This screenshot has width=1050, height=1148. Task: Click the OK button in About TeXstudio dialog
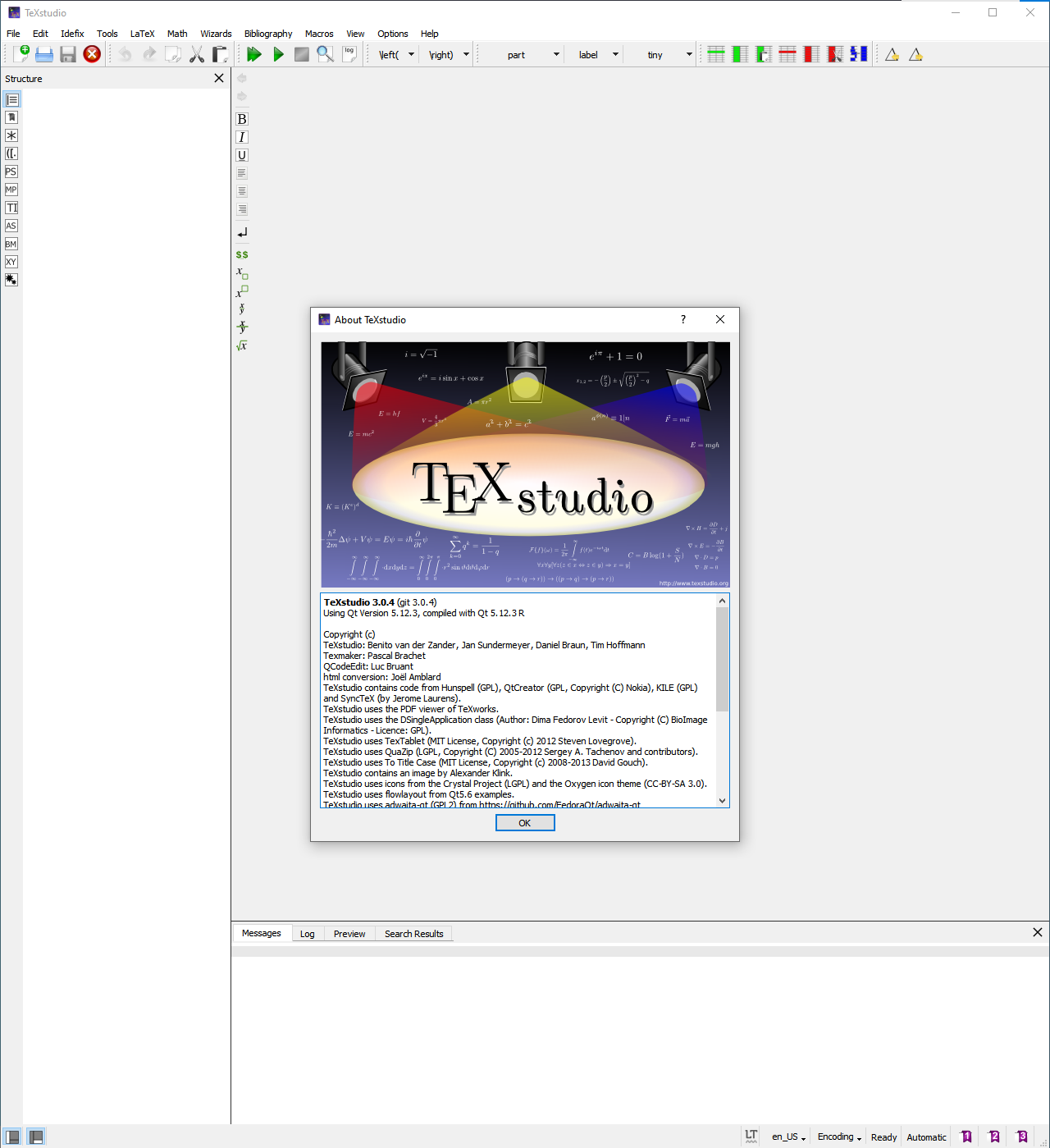(524, 822)
